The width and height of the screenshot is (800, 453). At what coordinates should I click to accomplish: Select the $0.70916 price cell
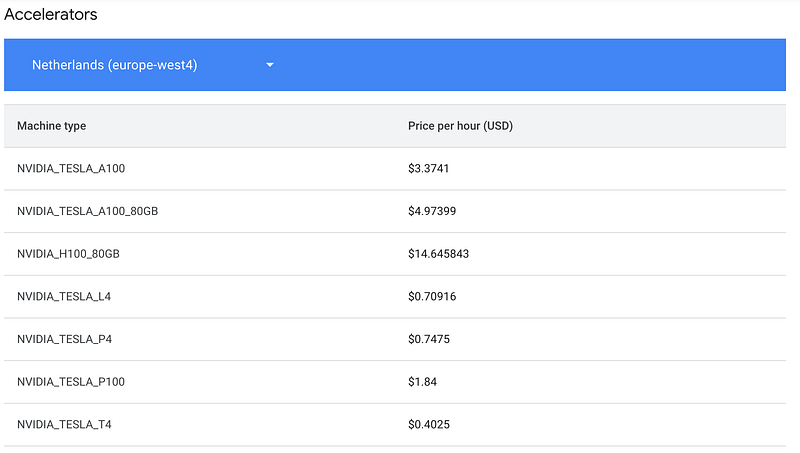coord(432,297)
